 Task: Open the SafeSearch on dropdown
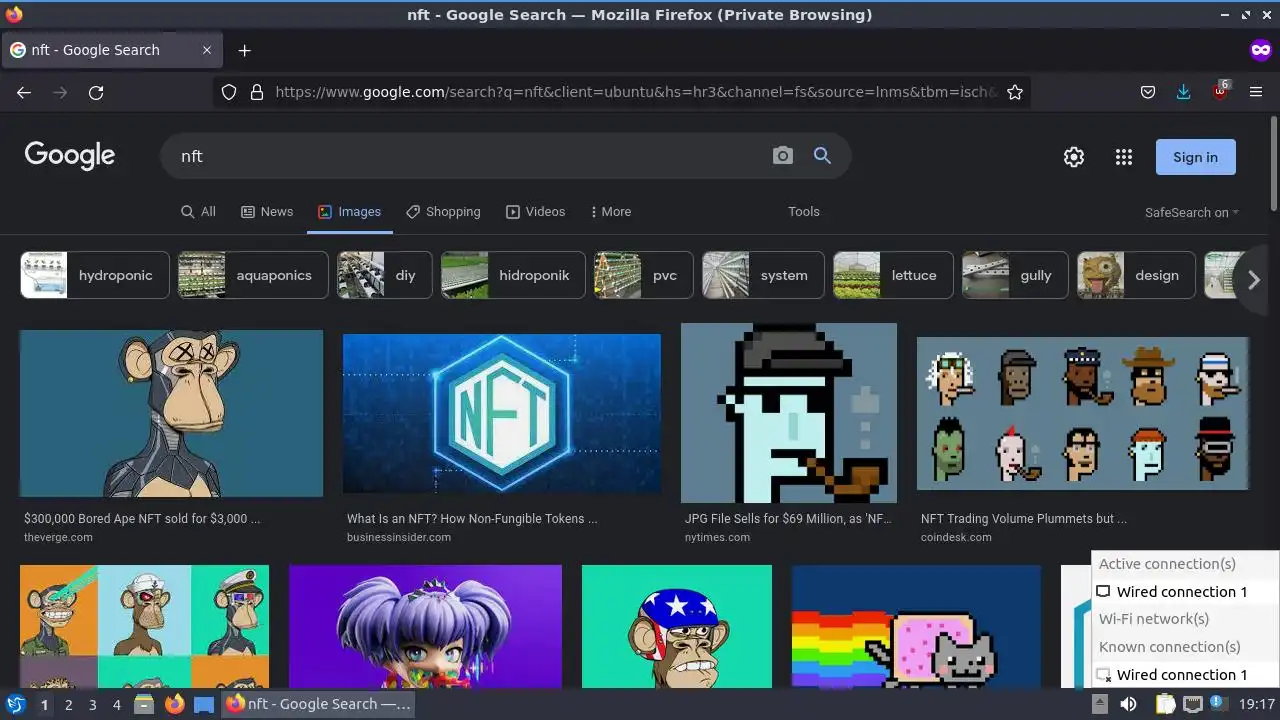click(1191, 212)
